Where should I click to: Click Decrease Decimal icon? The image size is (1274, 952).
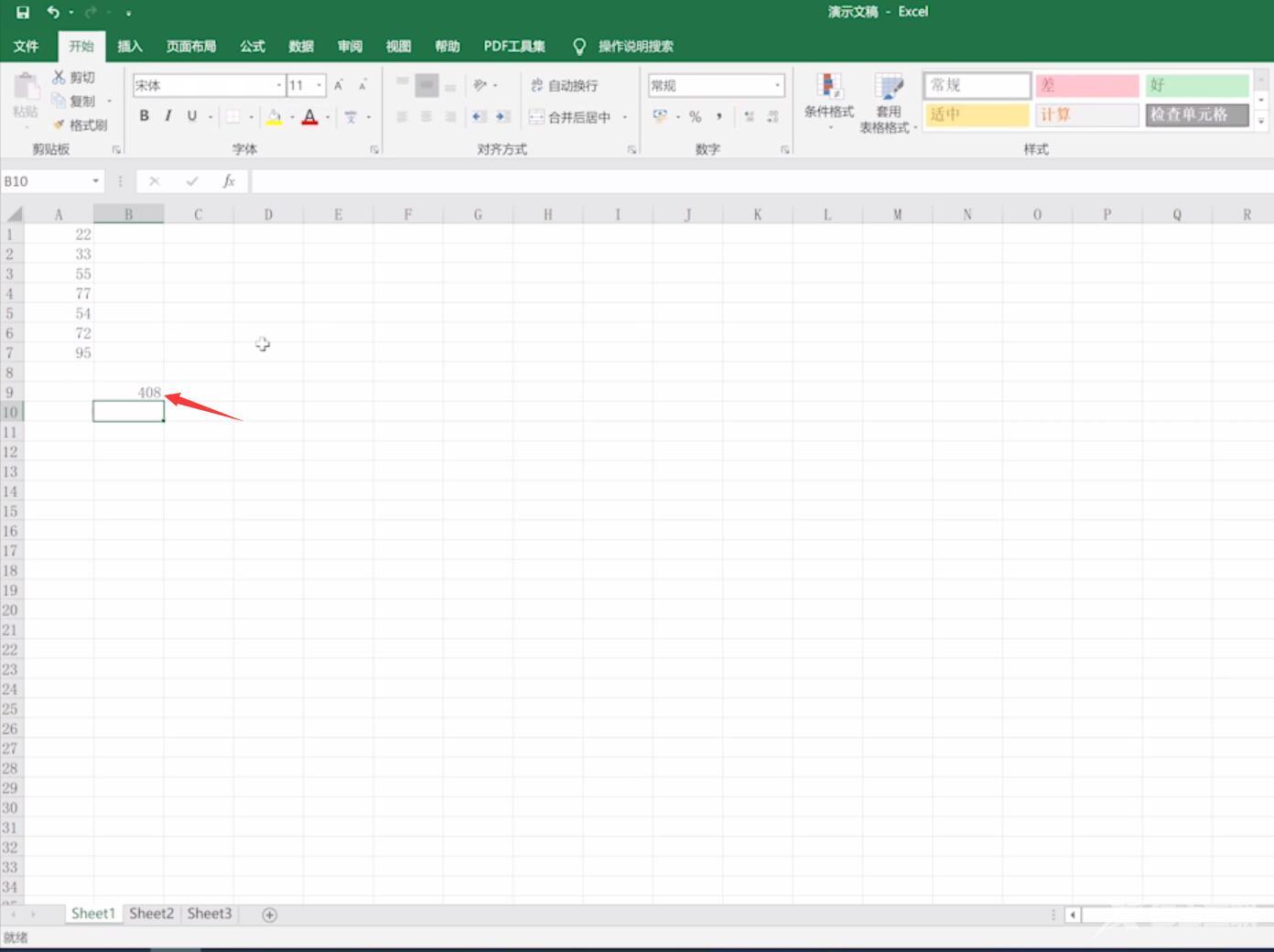click(773, 116)
